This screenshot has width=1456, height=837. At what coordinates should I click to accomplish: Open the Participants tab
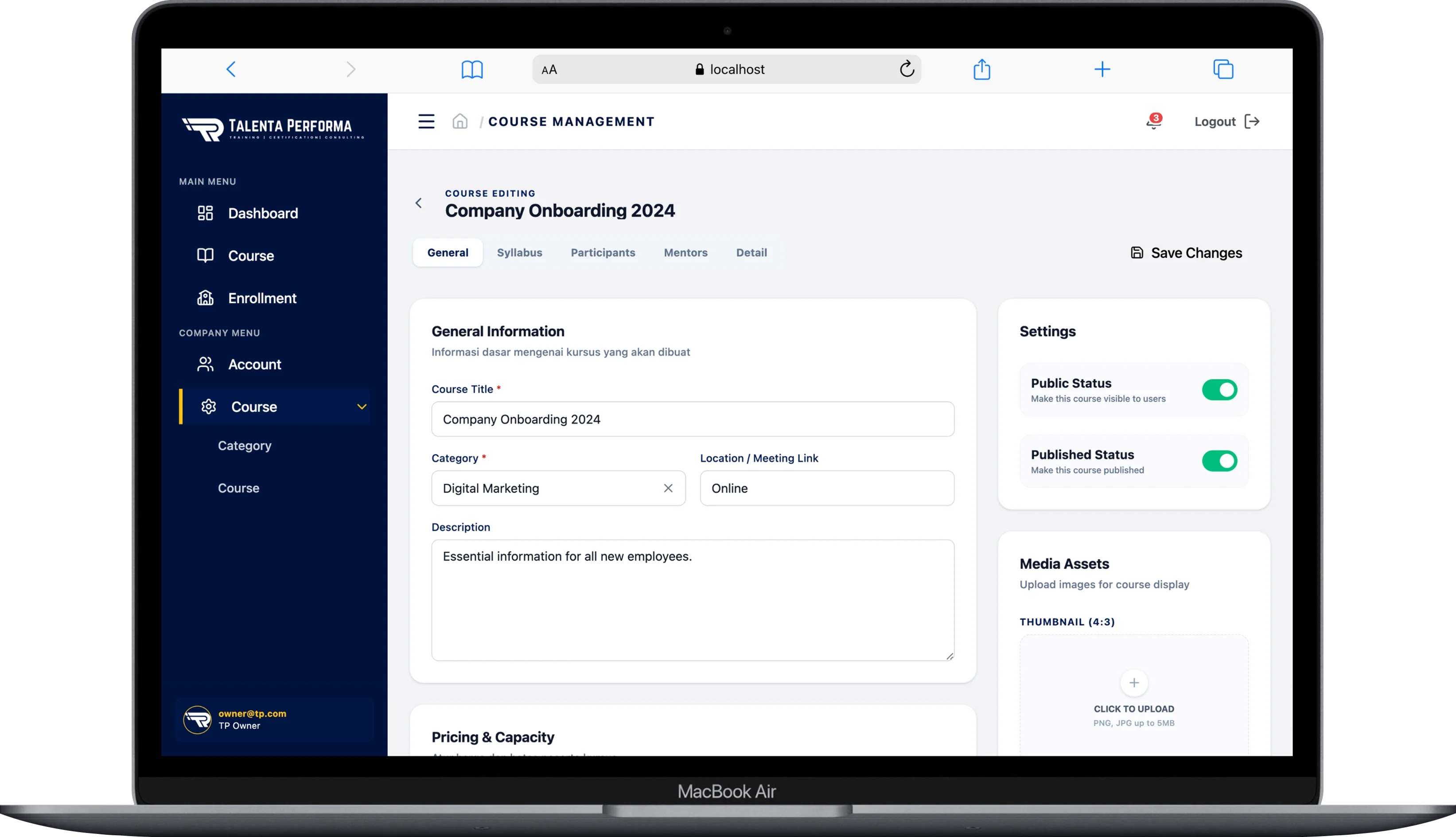[603, 253]
